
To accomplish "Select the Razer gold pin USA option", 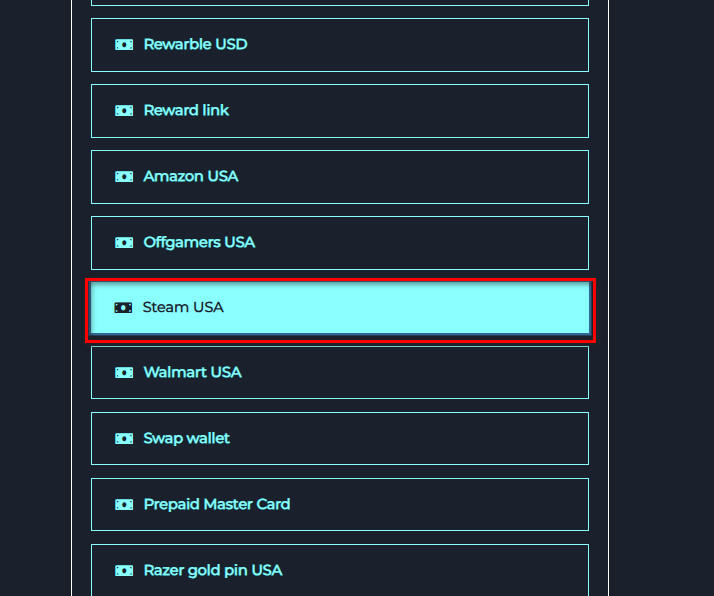I will click(340, 570).
